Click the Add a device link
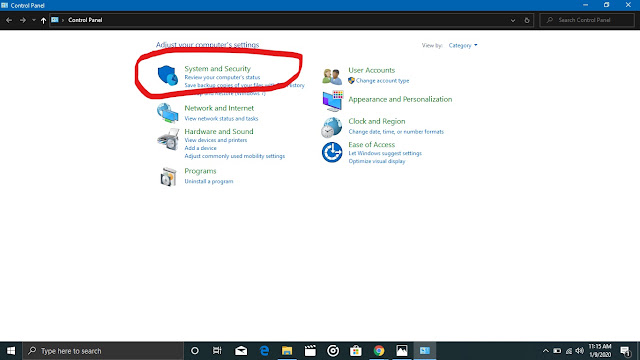640x360 pixels. [200, 148]
